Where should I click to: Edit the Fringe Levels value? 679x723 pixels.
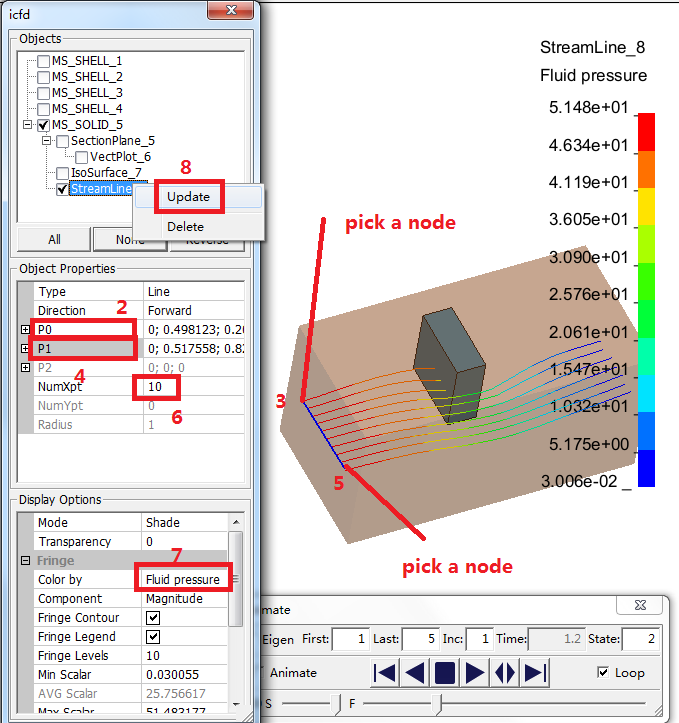click(x=184, y=656)
